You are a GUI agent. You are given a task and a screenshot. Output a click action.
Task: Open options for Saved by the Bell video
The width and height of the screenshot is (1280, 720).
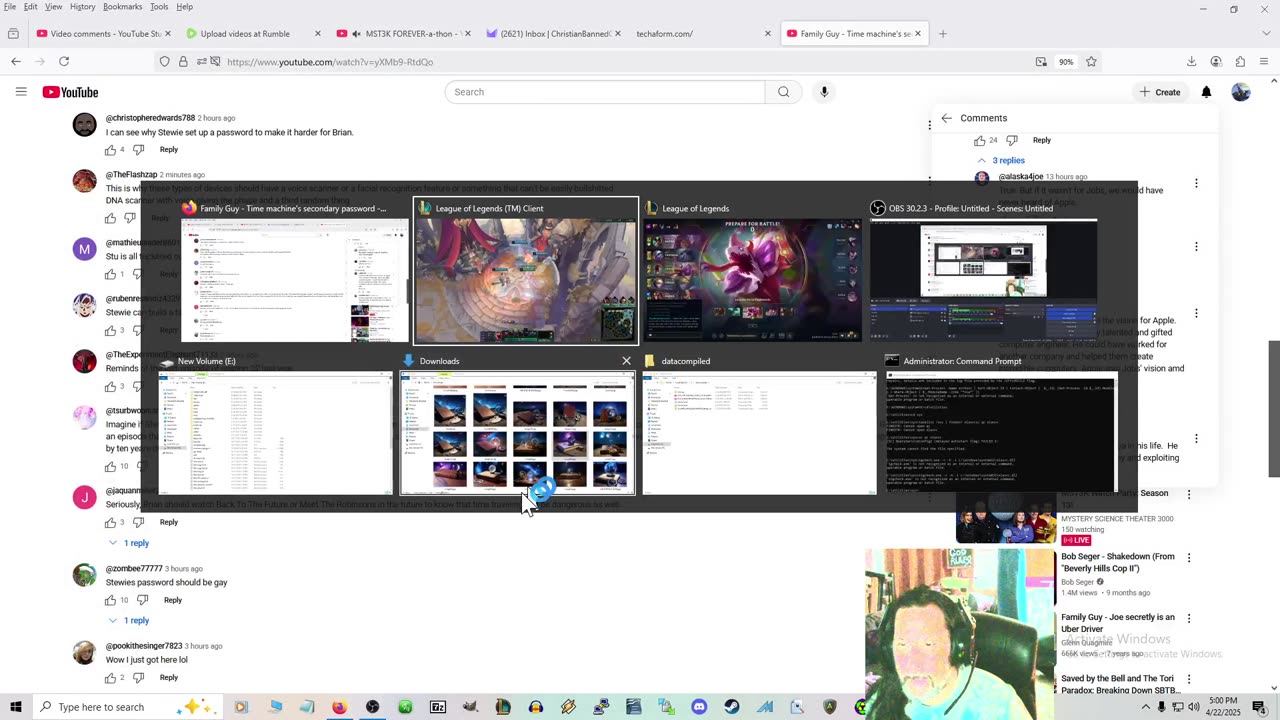1189,680
